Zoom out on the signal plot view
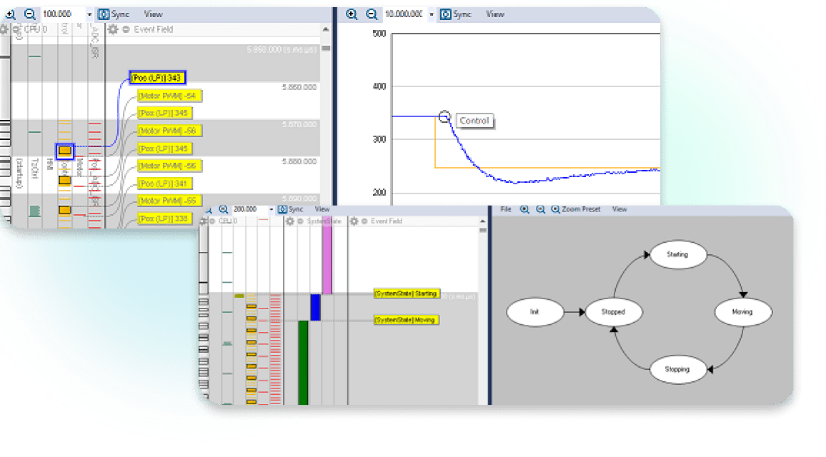The image size is (826, 457). (x=371, y=14)
